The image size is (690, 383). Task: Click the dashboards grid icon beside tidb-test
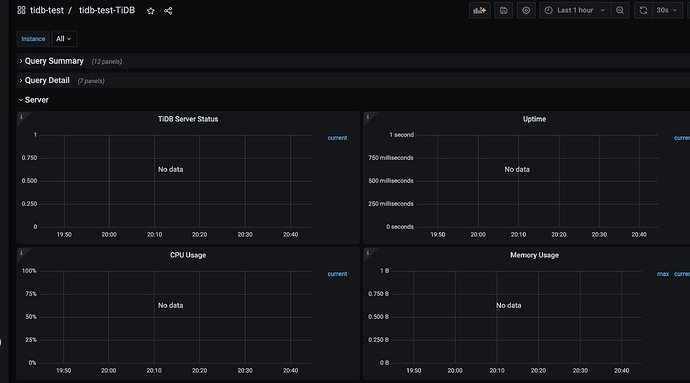click(x=21, y=10)
